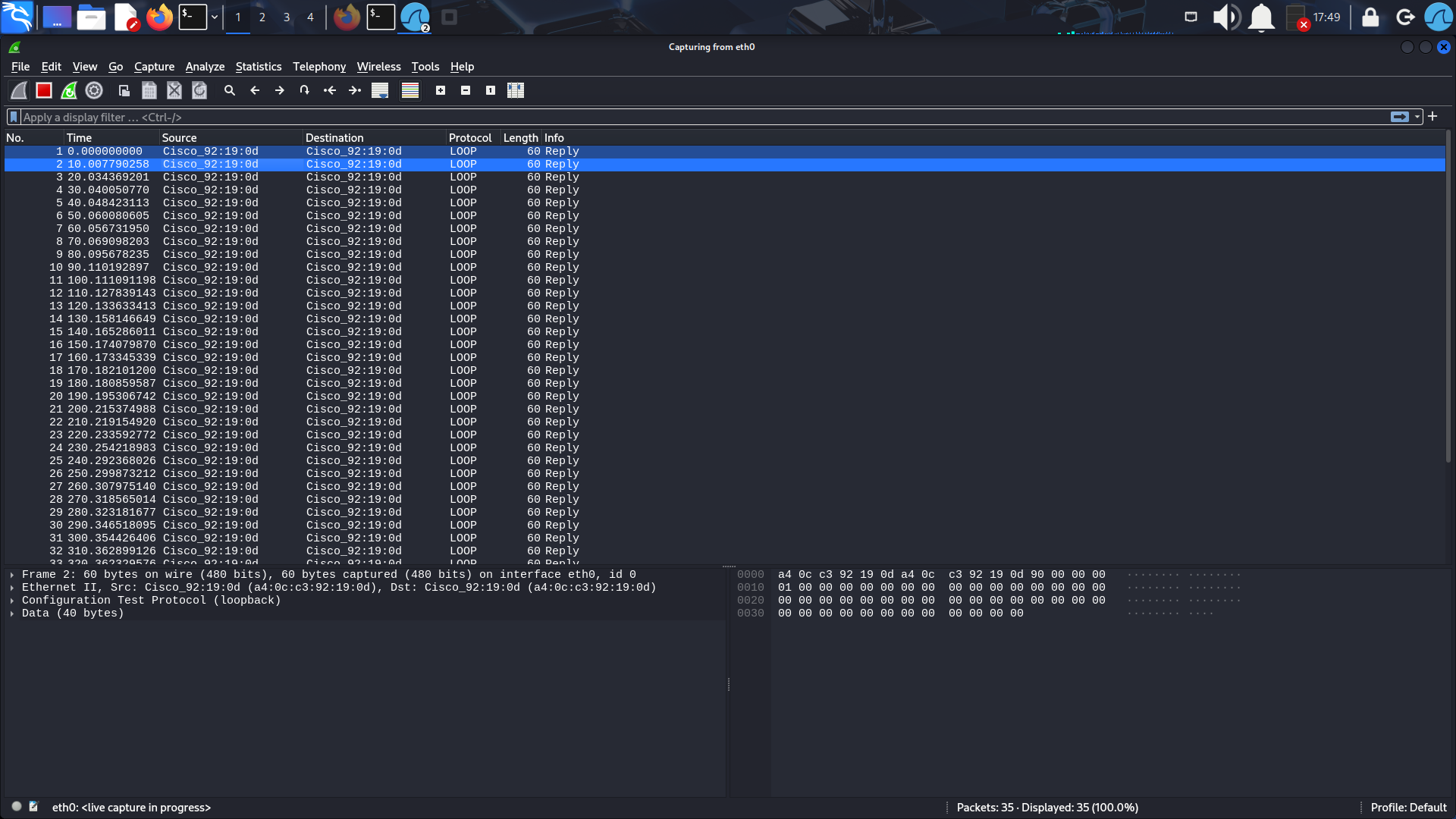Zoom out main window text
Viewport: 1456px width, 819px height.
tap(466, 90)
